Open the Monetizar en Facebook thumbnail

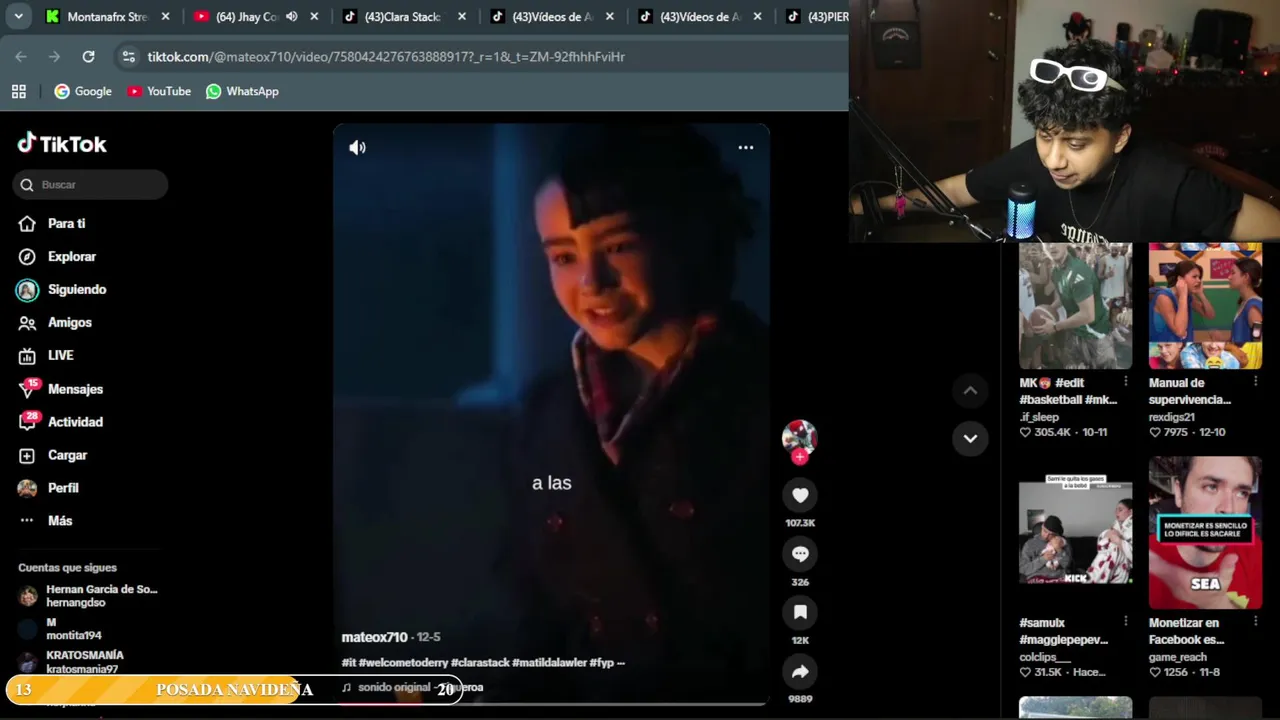(1205, 533)
